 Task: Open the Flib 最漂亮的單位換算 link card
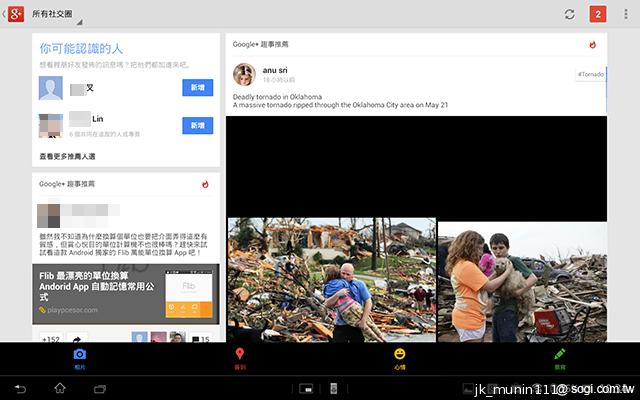tap(126, 294)
